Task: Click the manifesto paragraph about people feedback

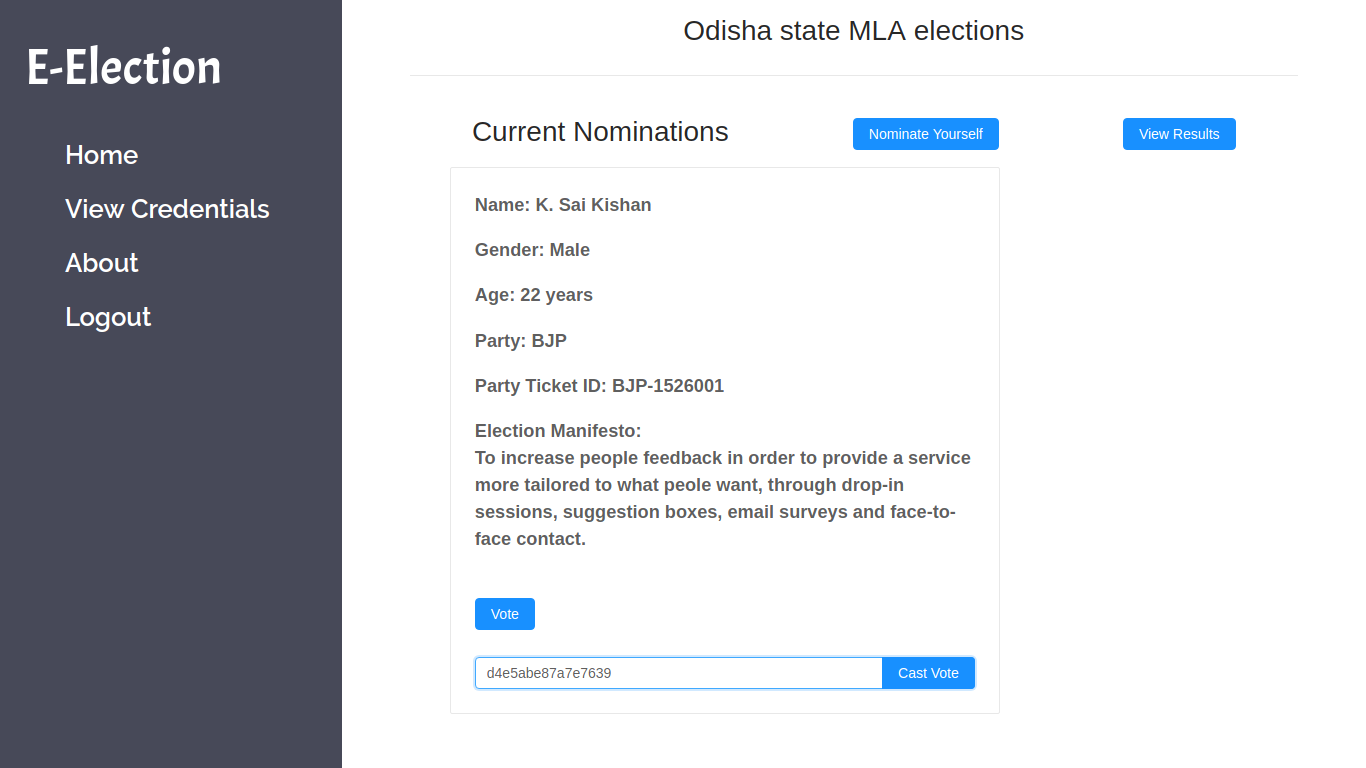Action: 722,498
